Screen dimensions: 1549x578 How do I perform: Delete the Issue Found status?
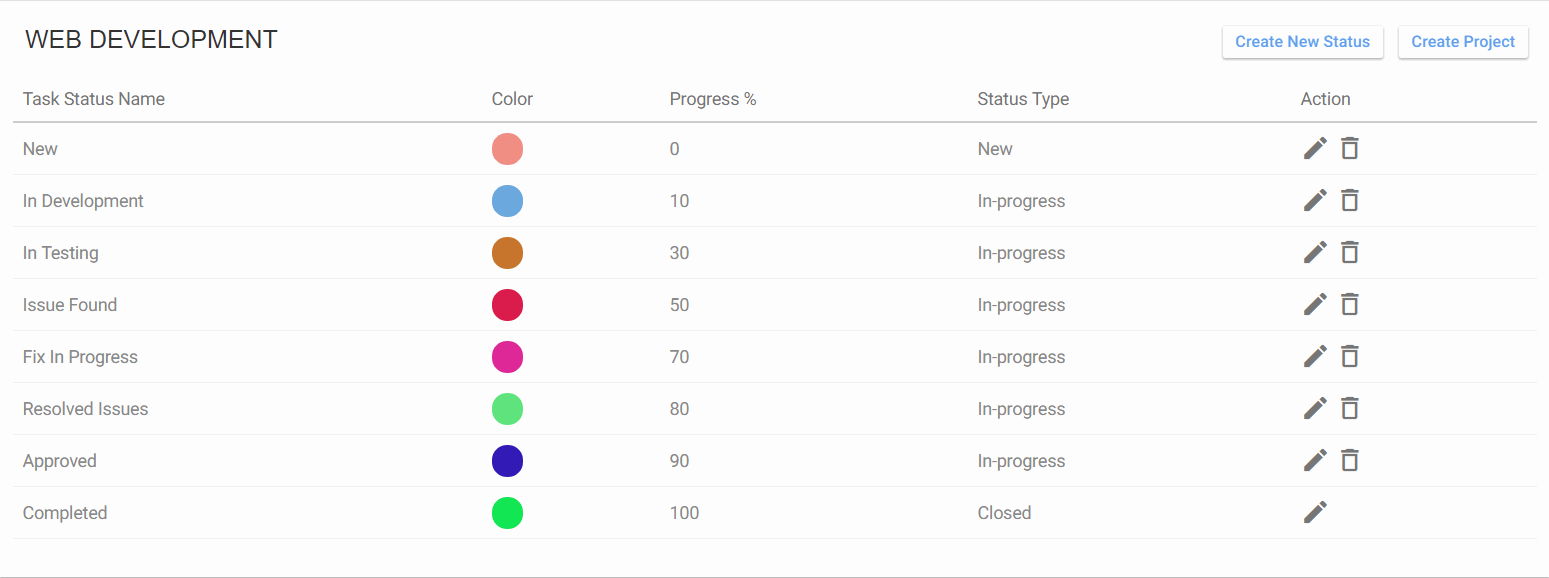(x=1349, y=304)
